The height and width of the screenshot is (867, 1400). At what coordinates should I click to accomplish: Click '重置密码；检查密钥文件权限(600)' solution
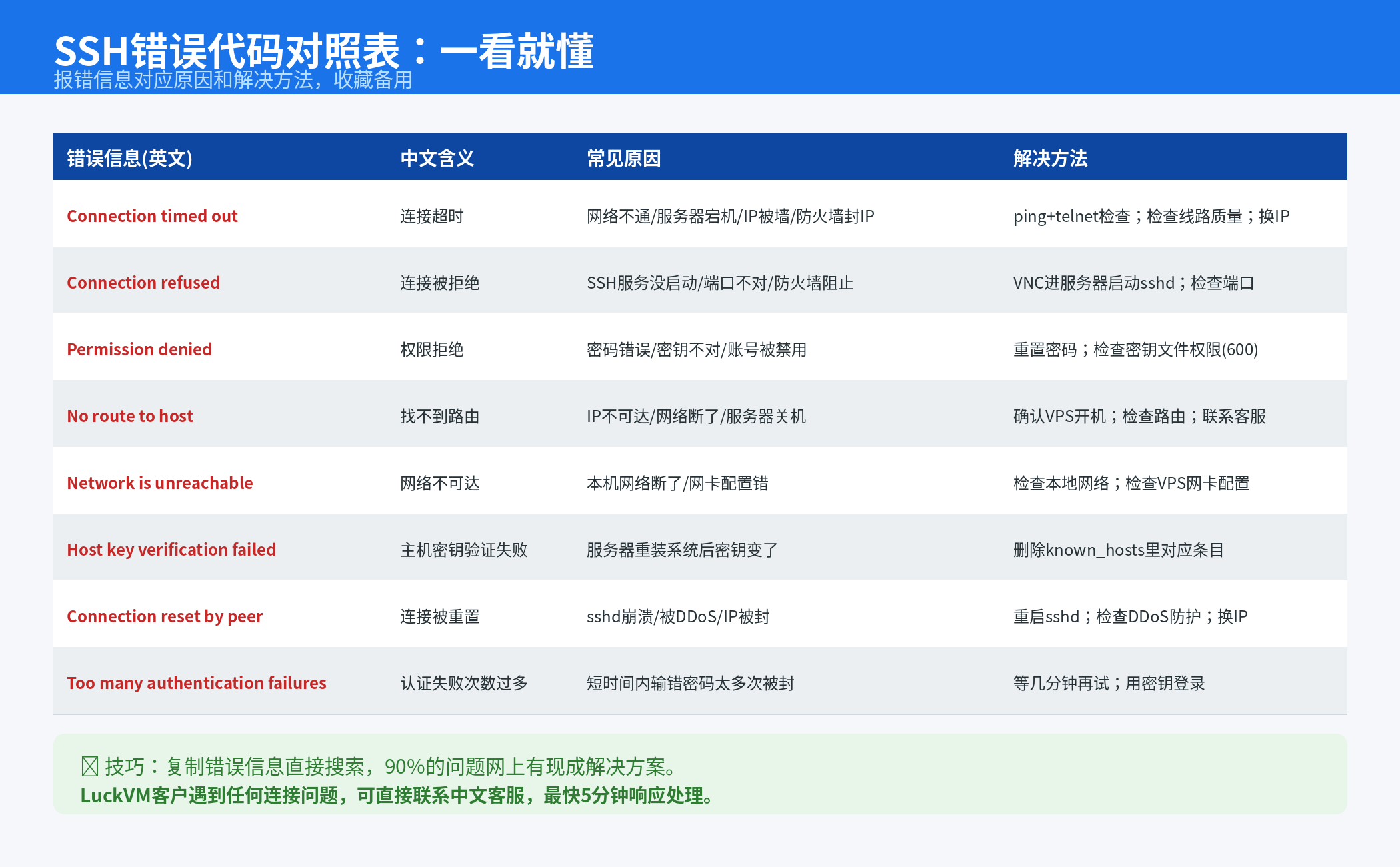click(x=1136, y=349)
